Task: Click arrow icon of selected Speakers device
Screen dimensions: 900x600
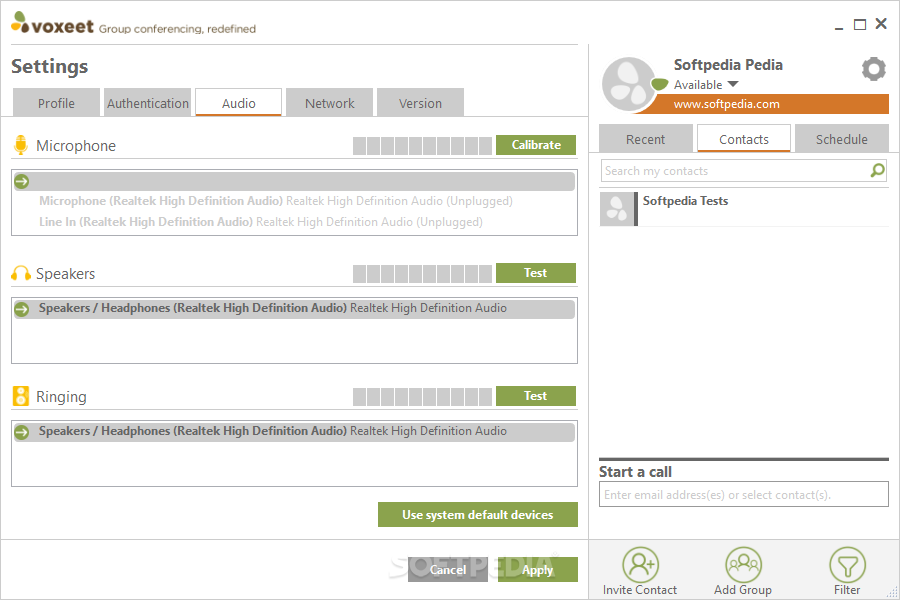Action: 22,309
